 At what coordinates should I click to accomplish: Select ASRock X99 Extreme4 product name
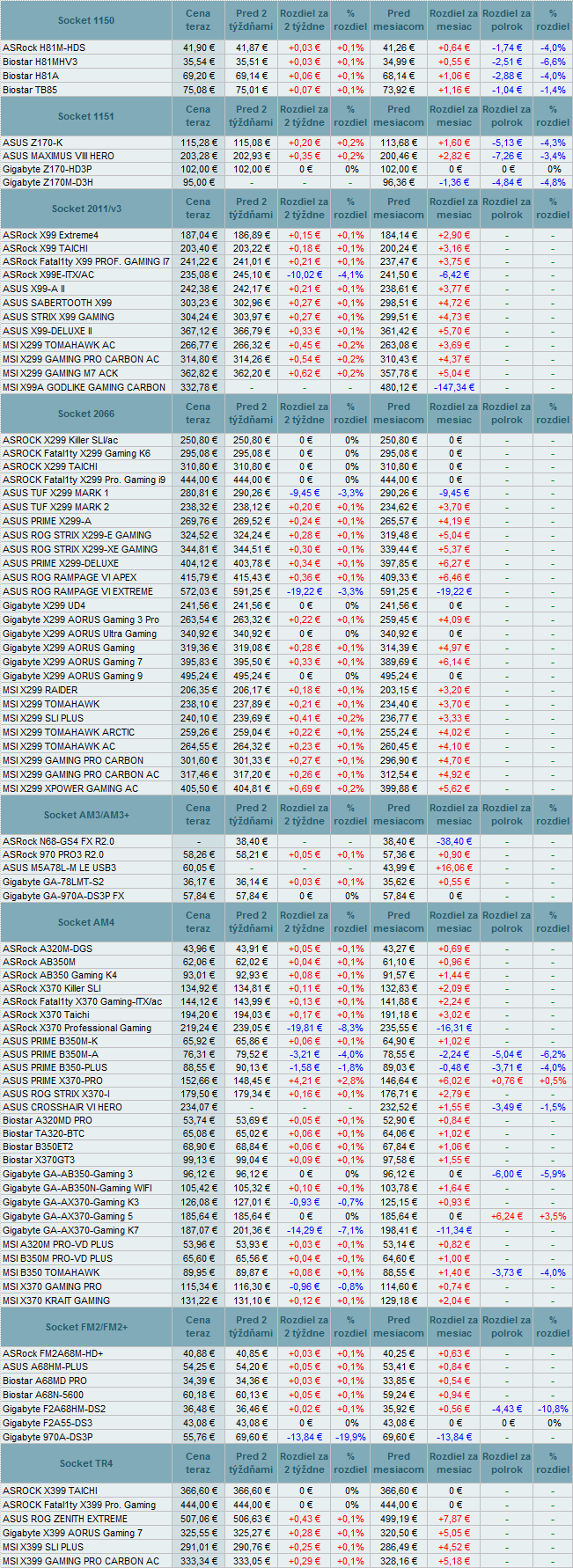pyautogui.click(x=50, y=235)
